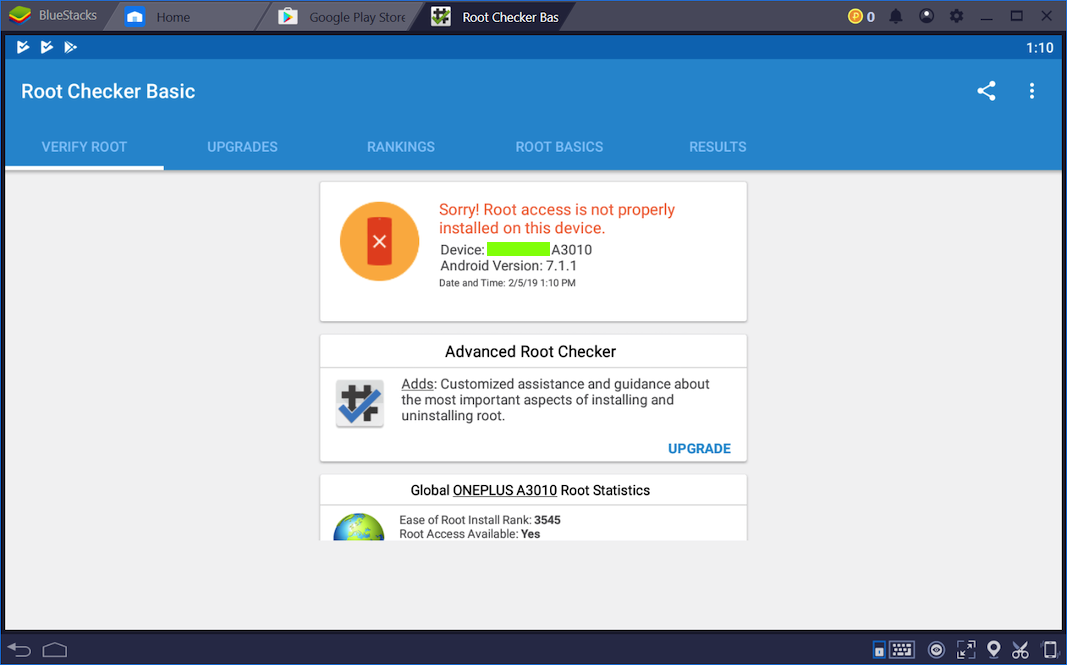The width and height of the screenshot is (1067, 665).
Task: Open the RESULTS tab
Action: pyautogui.click(x=718, y=147)
